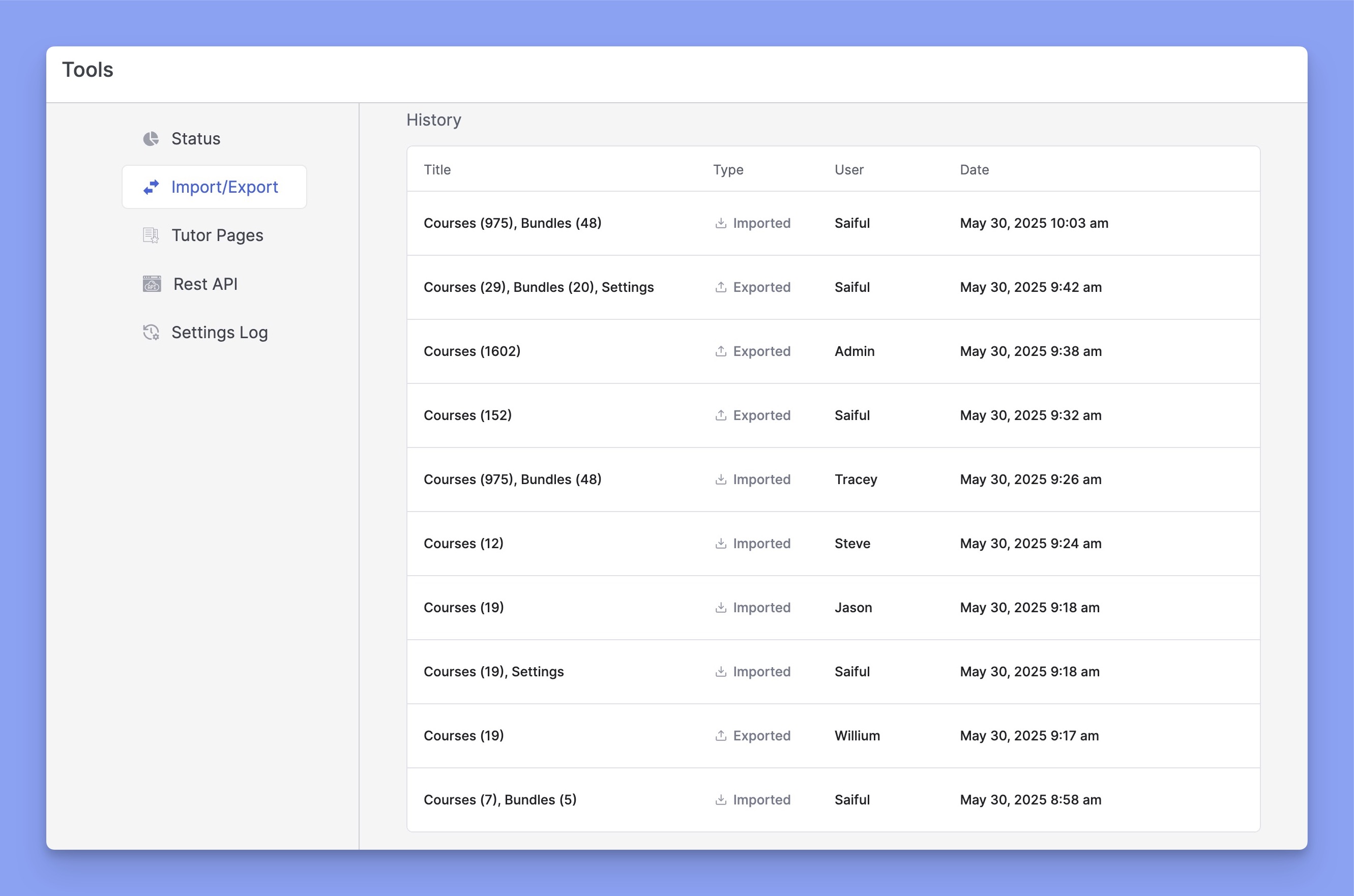Click 'Imported' label in Jason's row
The height and width of the screenshot is (896, 1354).
(762, 608)
